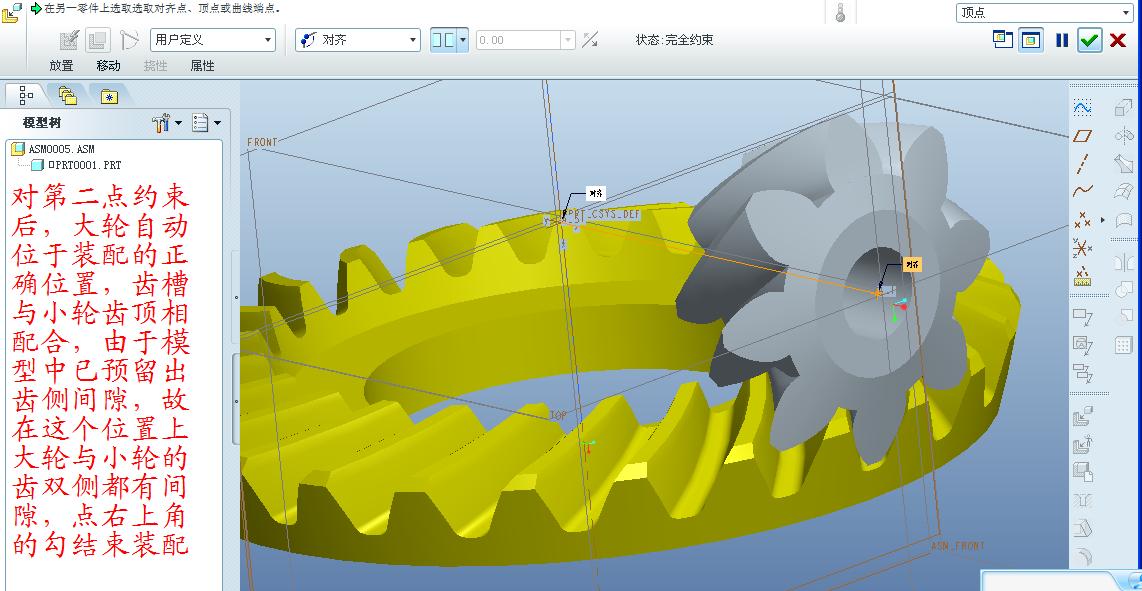1142x591 pixels.
Task: Select ASM0005.ASM in the model tree
Action: coord(55,149)
